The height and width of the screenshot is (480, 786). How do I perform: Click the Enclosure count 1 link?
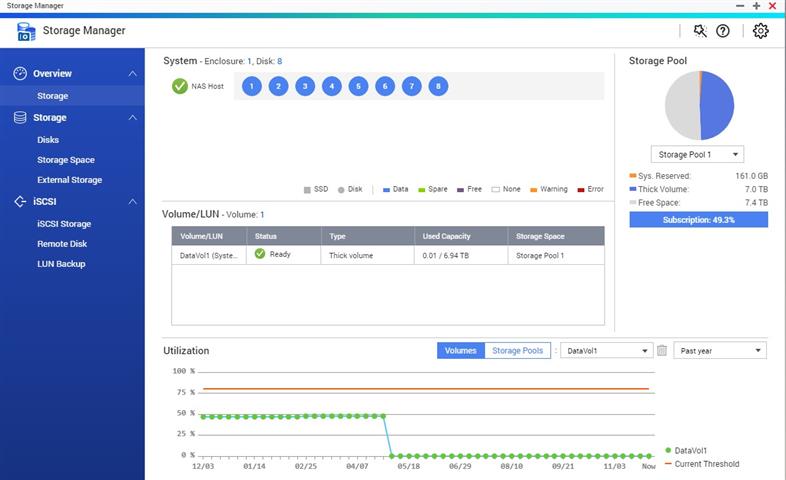pyautogui.click(x=249, y=61)
